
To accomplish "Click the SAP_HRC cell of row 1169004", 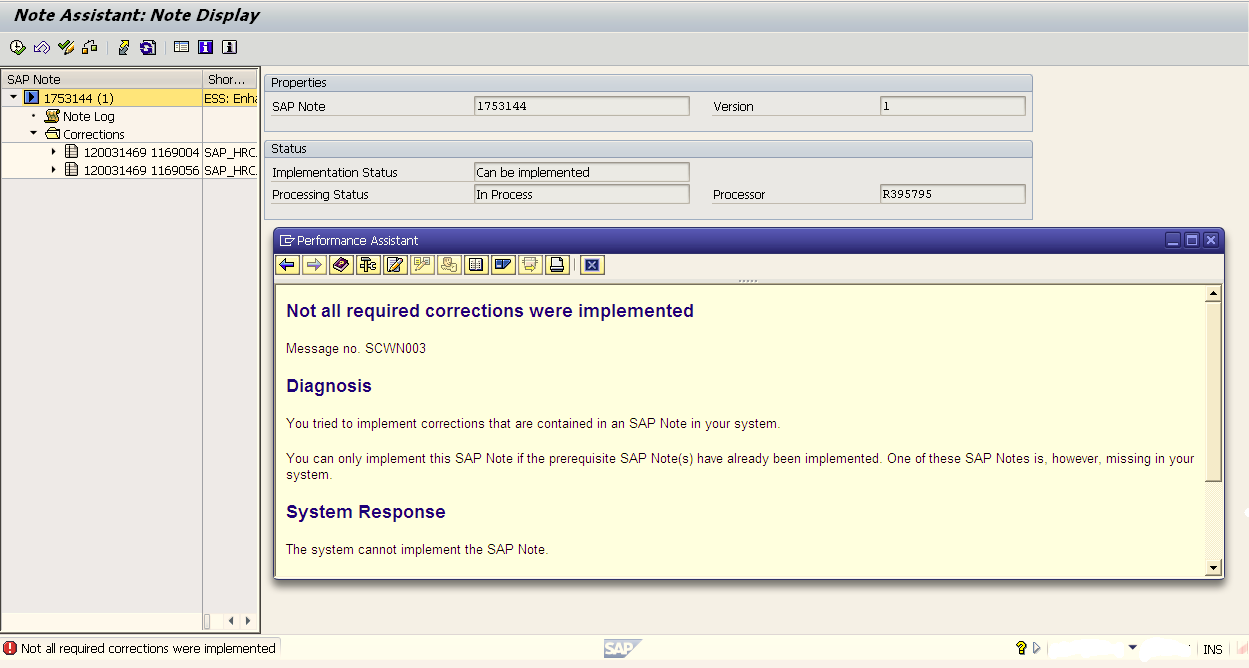I will pos(230,152).
